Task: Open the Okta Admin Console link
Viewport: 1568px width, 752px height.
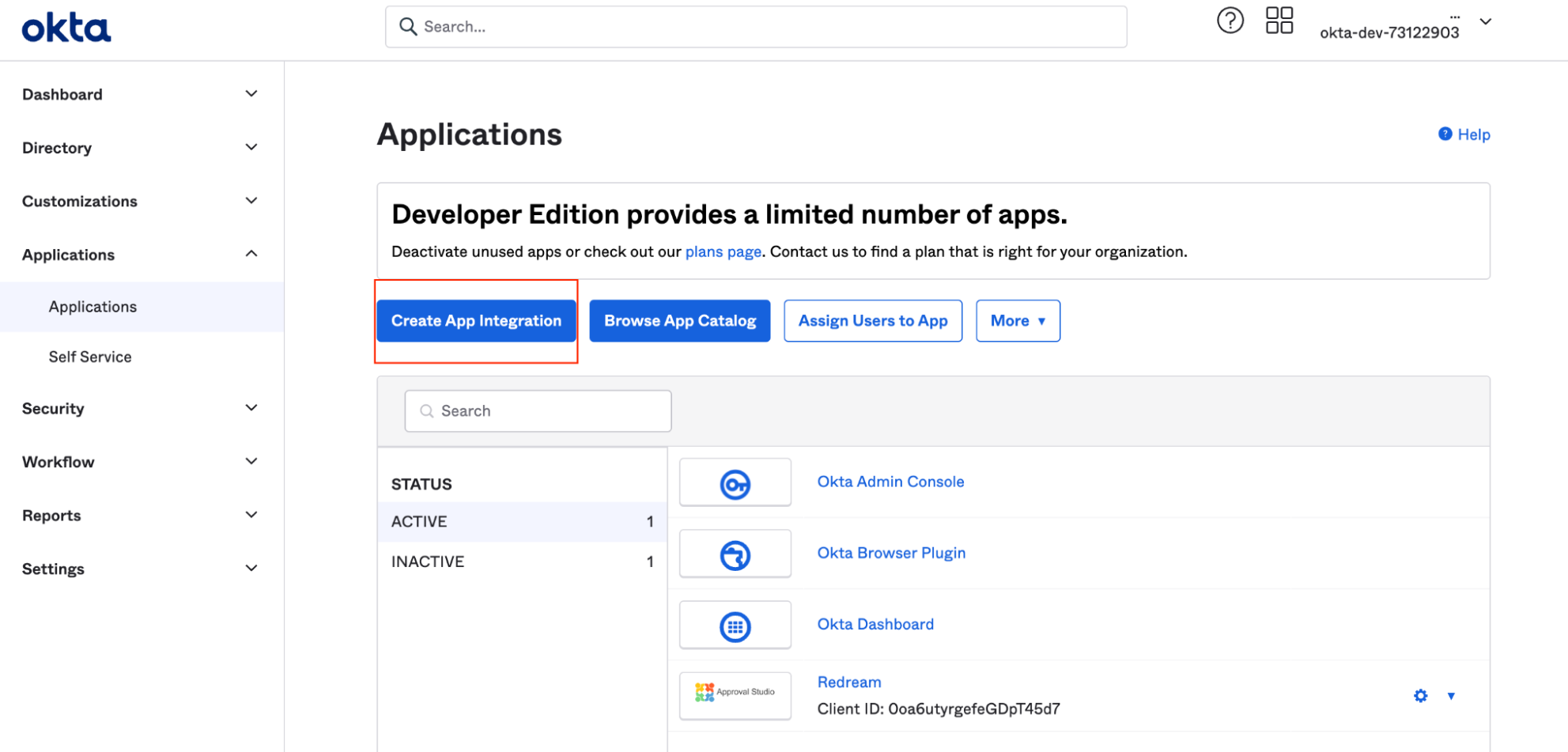Action: tap(890, 482)
